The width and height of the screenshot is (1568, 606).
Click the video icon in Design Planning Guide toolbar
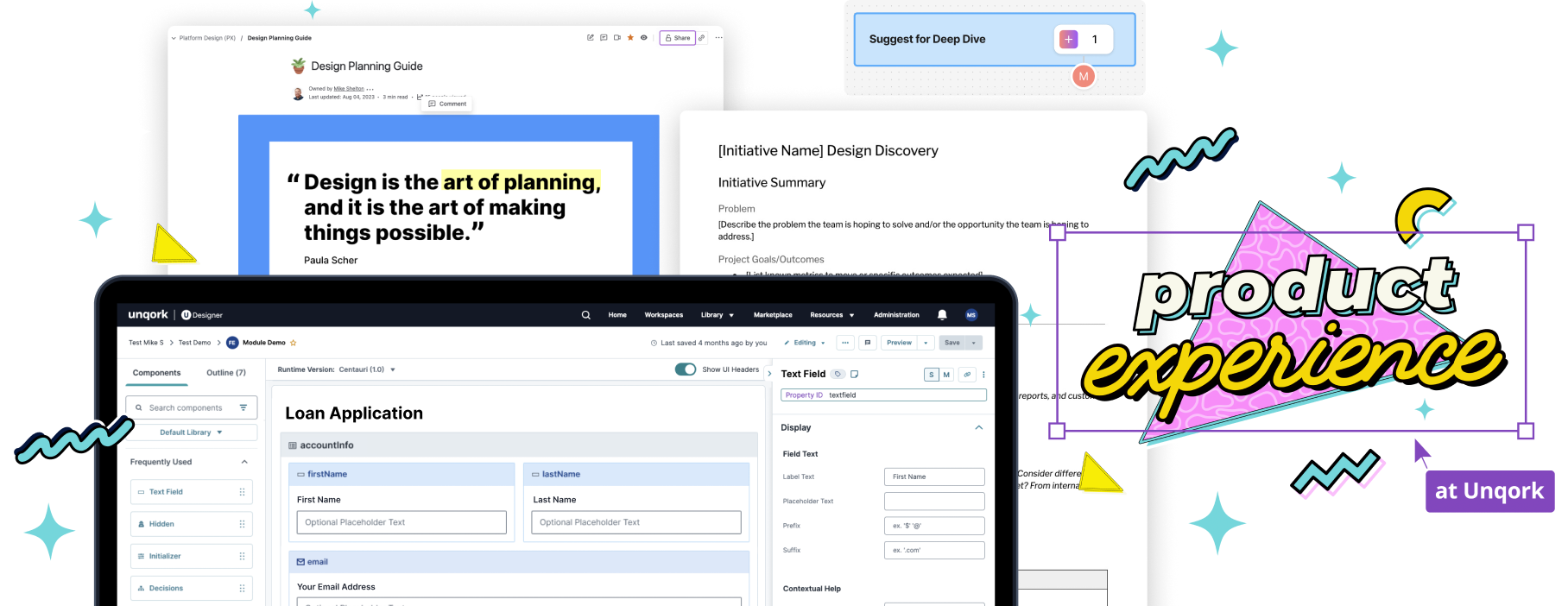point(617,38)
